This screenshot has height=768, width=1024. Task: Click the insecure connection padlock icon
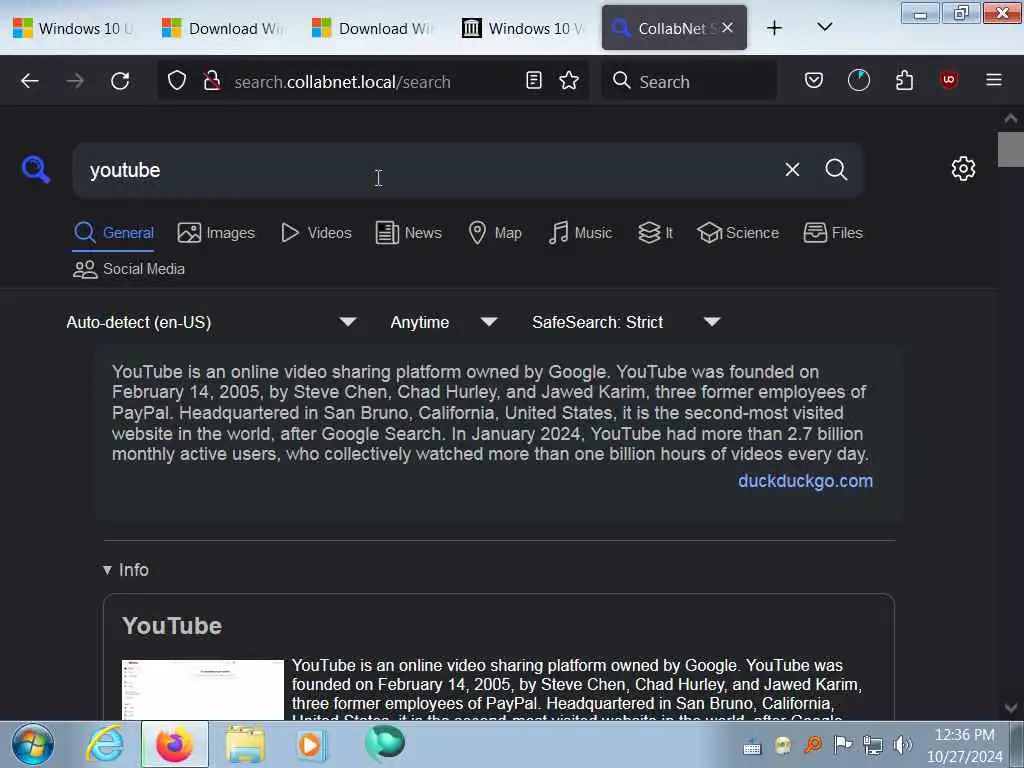[x=212, y=81]
